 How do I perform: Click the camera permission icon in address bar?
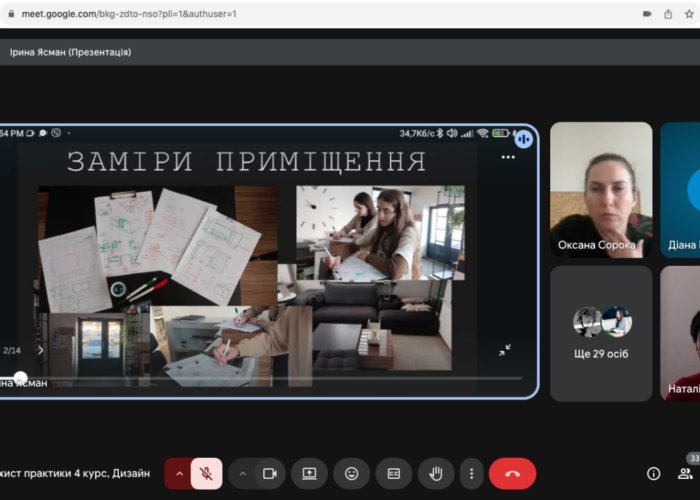644,14
